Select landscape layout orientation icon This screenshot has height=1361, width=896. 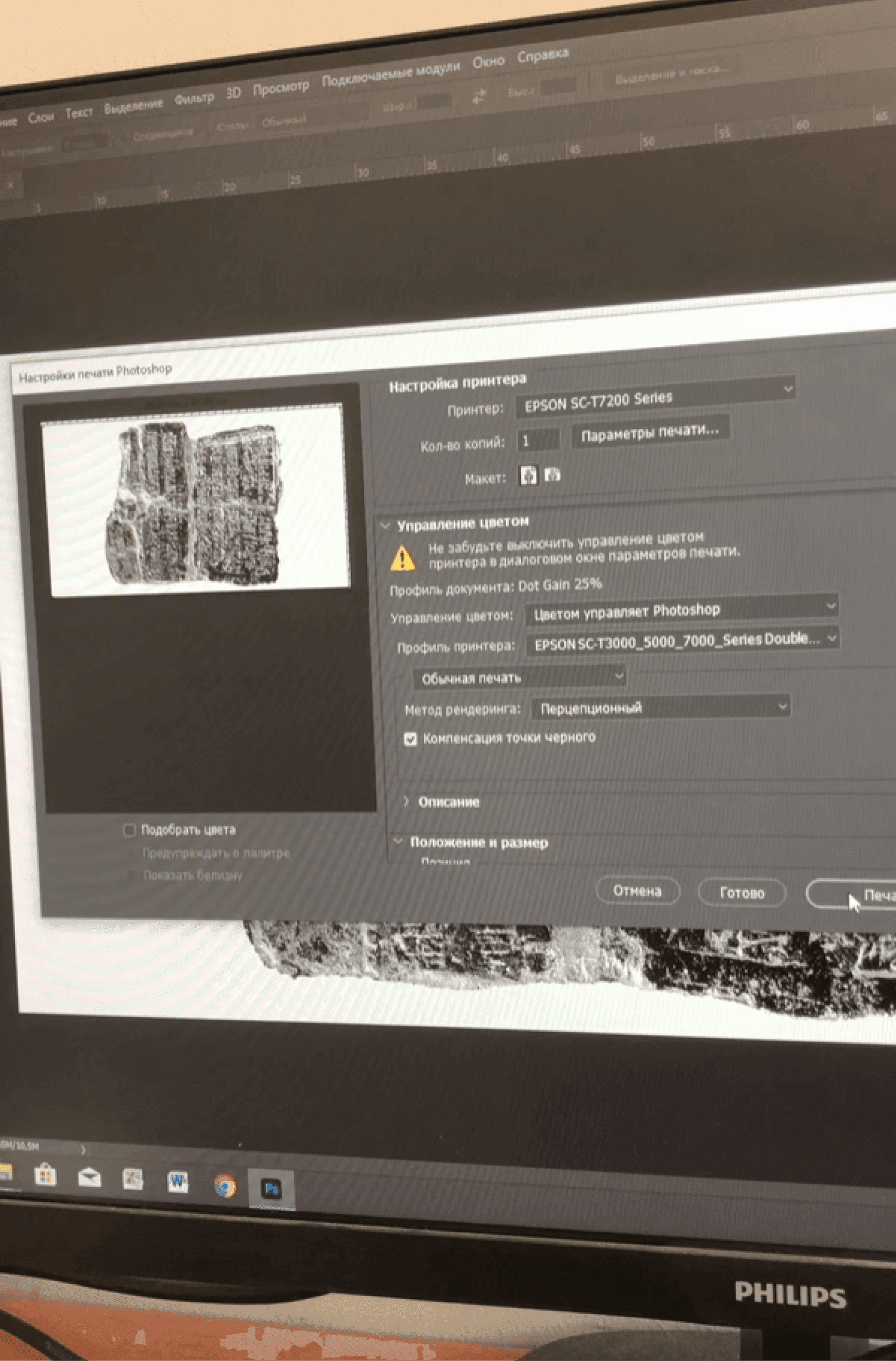pyautogui.click(x=553, y=474)
